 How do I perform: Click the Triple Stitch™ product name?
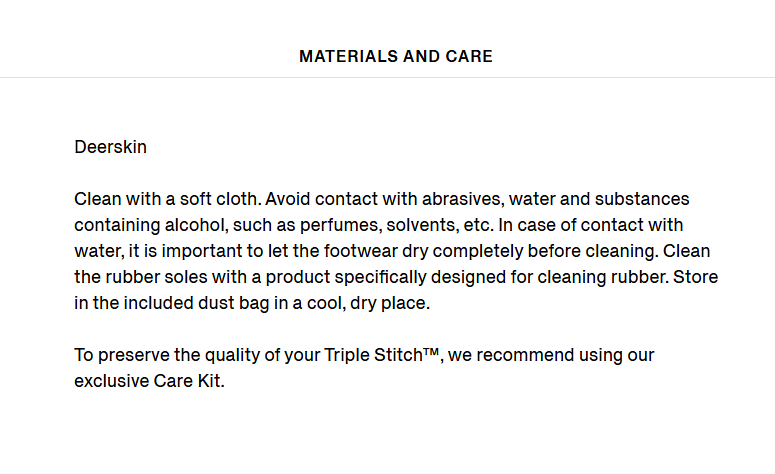(x=382, y=355)
